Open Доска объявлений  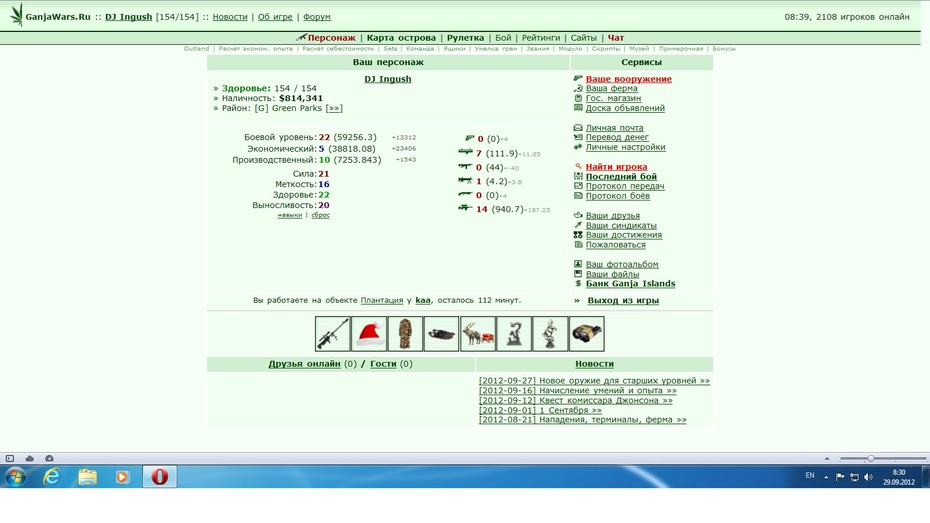pyautogui.click(x=625, y=108)
